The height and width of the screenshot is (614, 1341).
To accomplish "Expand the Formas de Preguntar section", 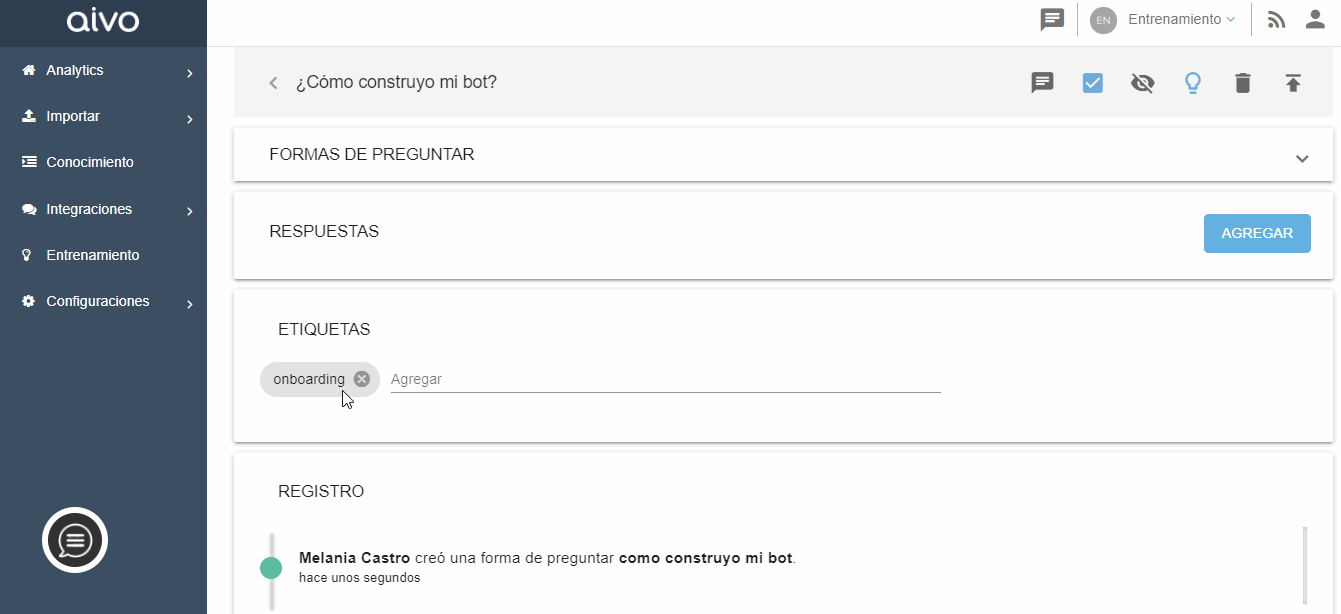I will point(1302,158).
